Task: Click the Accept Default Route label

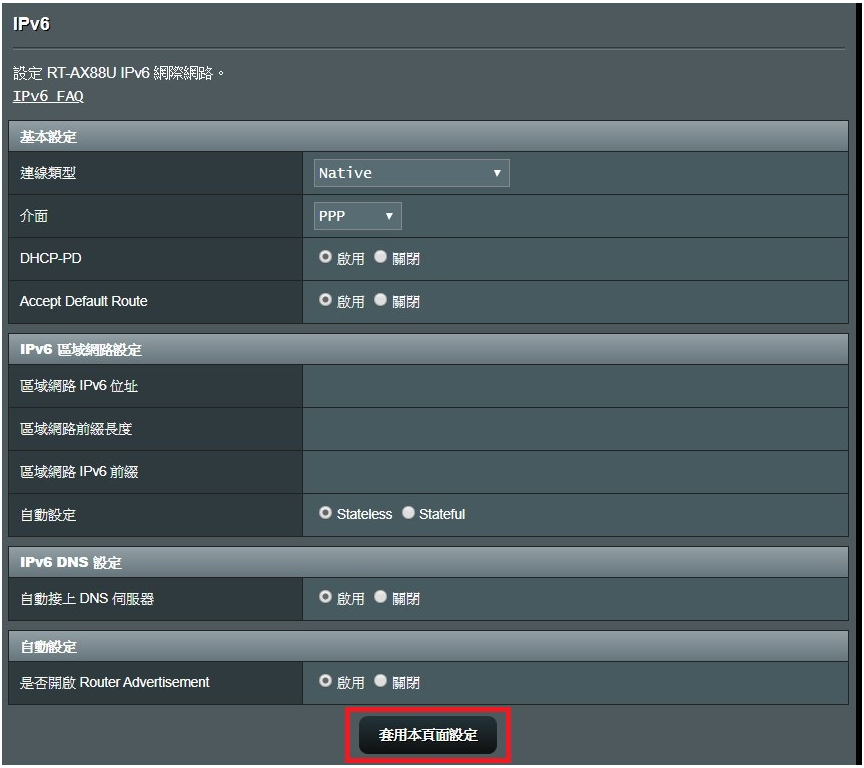Action: coord(83,301)
